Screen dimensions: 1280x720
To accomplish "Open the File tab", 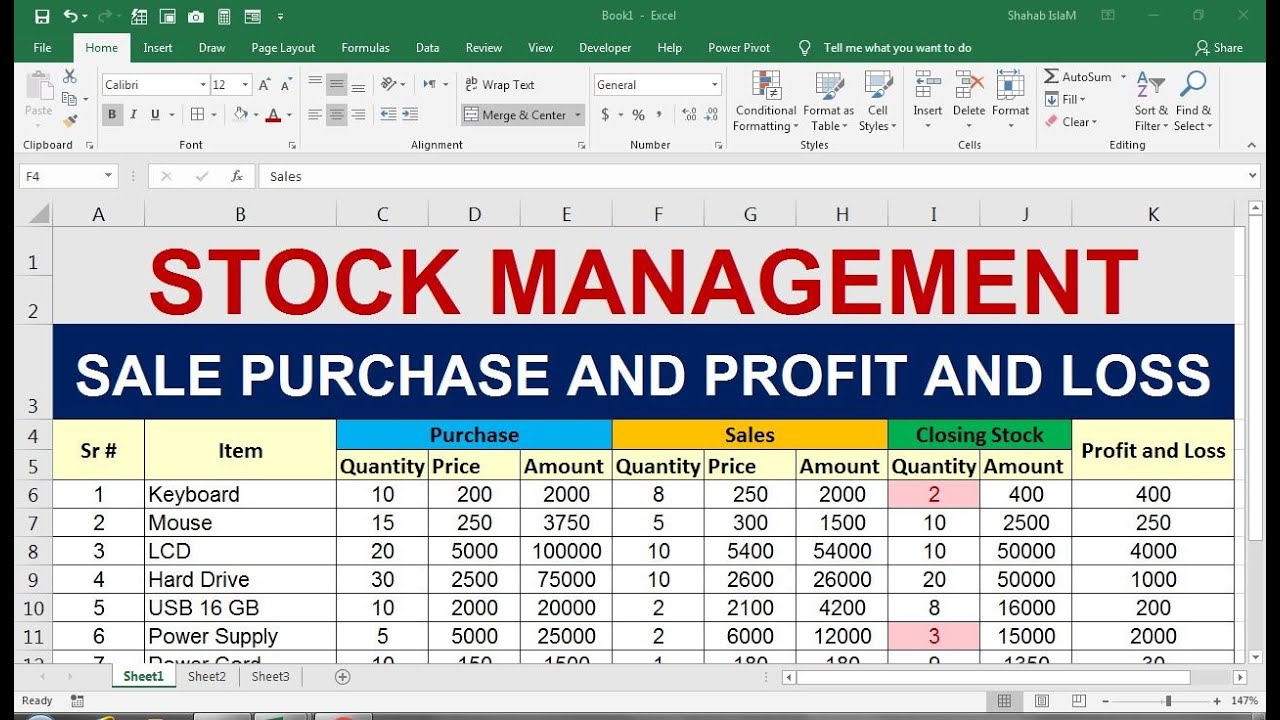I will pos(42,47).
